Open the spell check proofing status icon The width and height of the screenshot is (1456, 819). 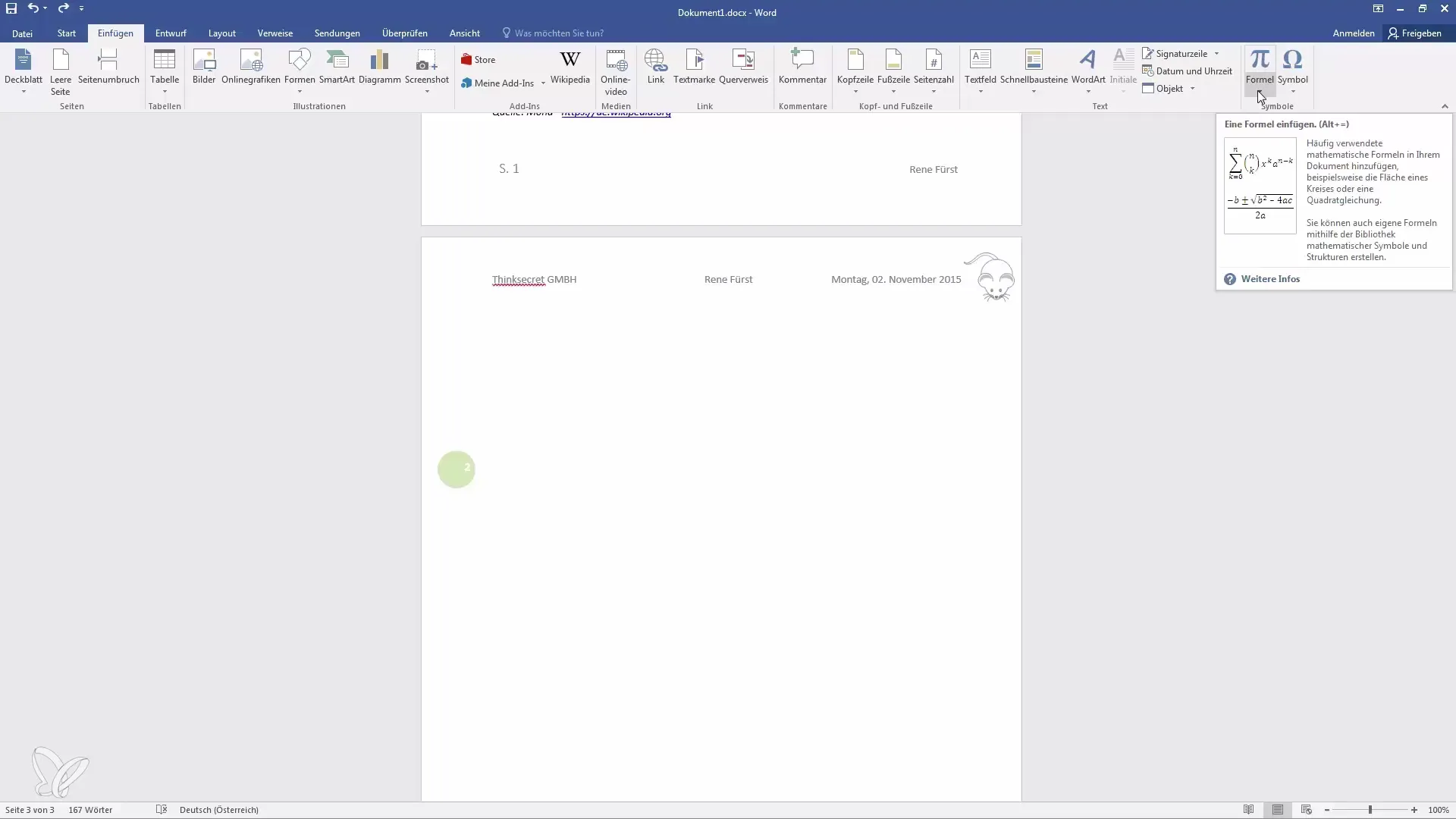pyautogui.click(x=161, y=810)
